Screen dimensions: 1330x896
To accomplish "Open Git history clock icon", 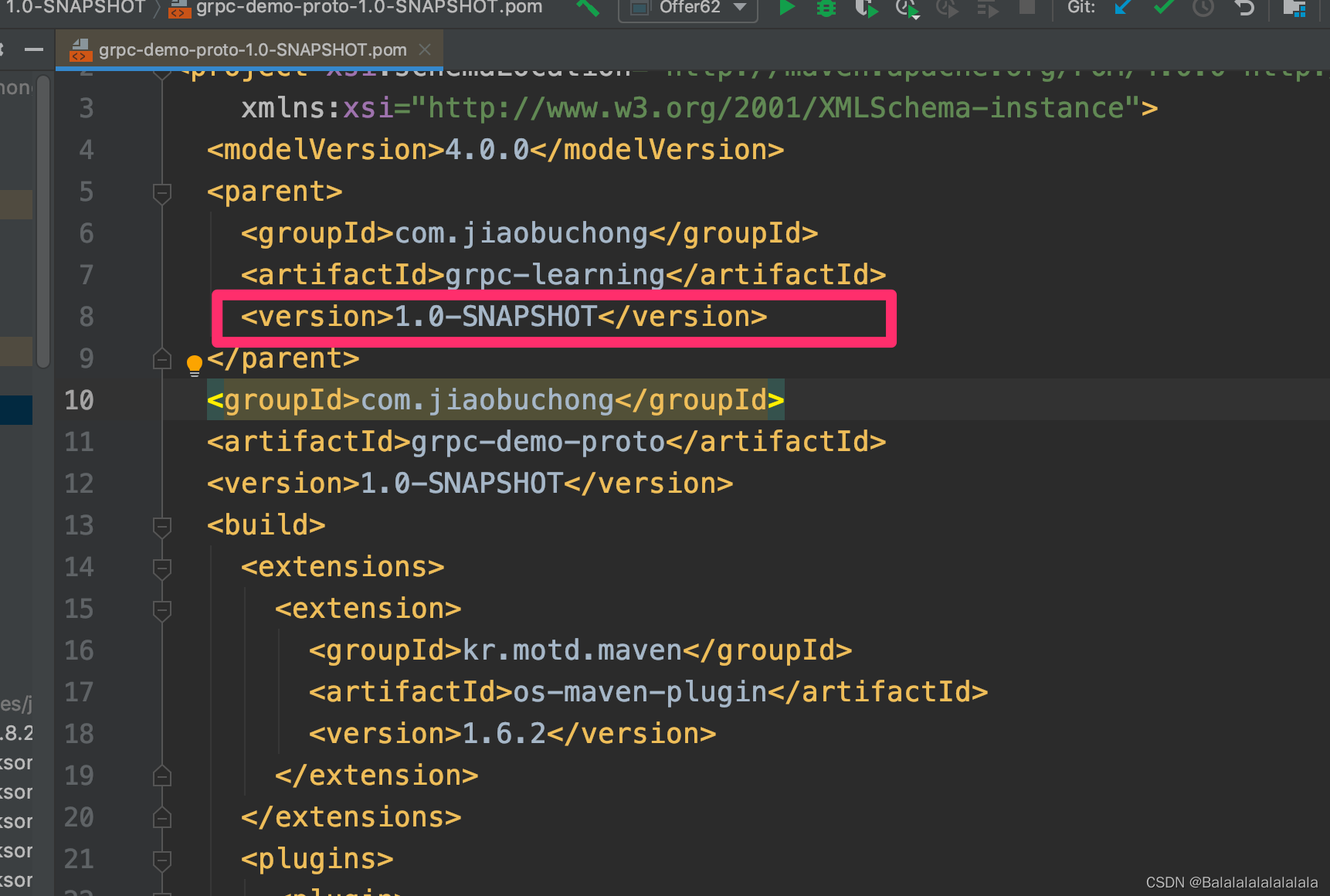I will tap(1203, 8).
